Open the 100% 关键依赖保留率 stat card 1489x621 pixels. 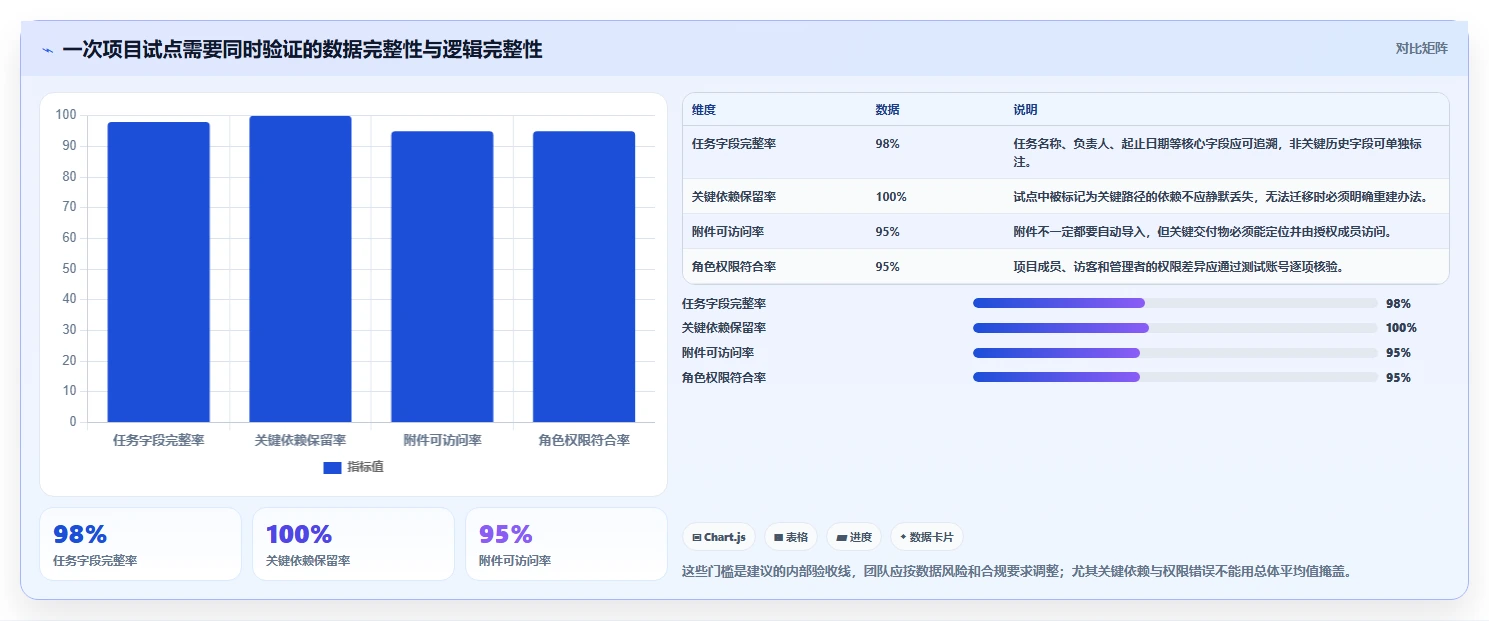pyautogui.click(x=353, y=544)
